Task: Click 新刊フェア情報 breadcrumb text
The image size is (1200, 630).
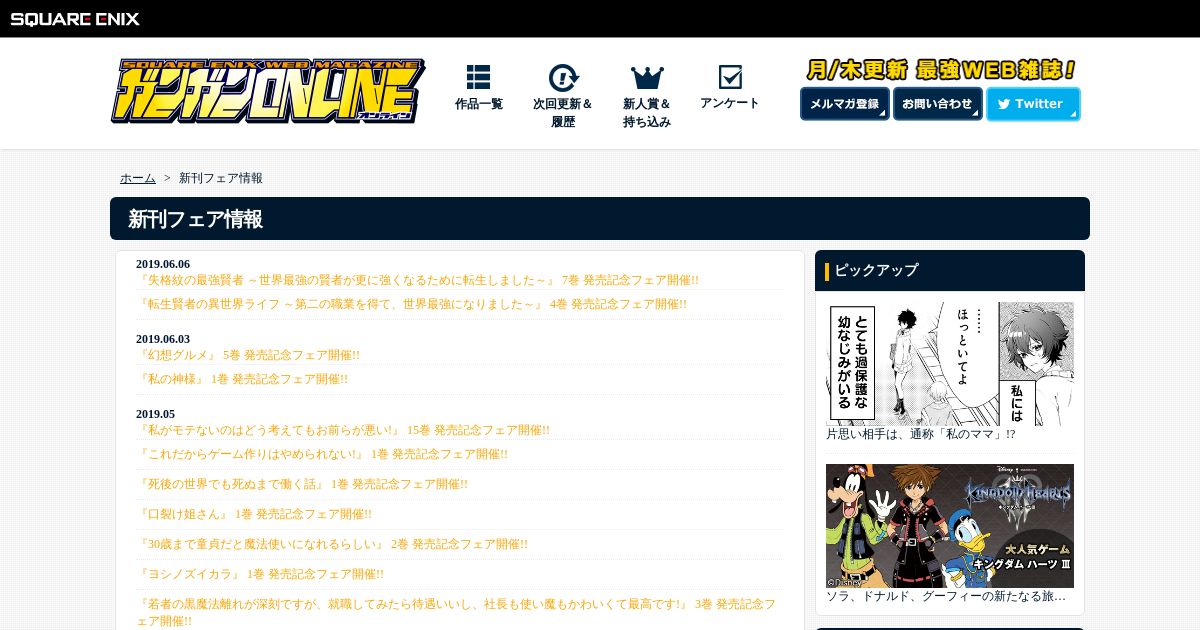Action: (x=221, y=178)
